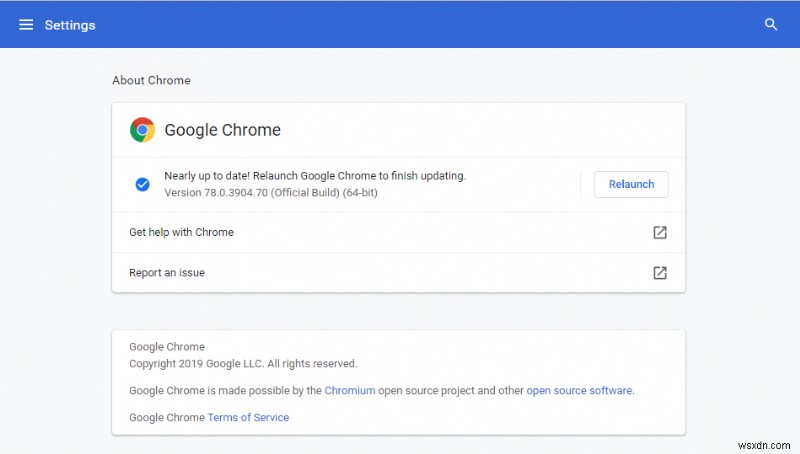The width and height of the screenshot is (800, 454).
Task: Click the Google Chrome logo icon
Action: pos(142,130)
